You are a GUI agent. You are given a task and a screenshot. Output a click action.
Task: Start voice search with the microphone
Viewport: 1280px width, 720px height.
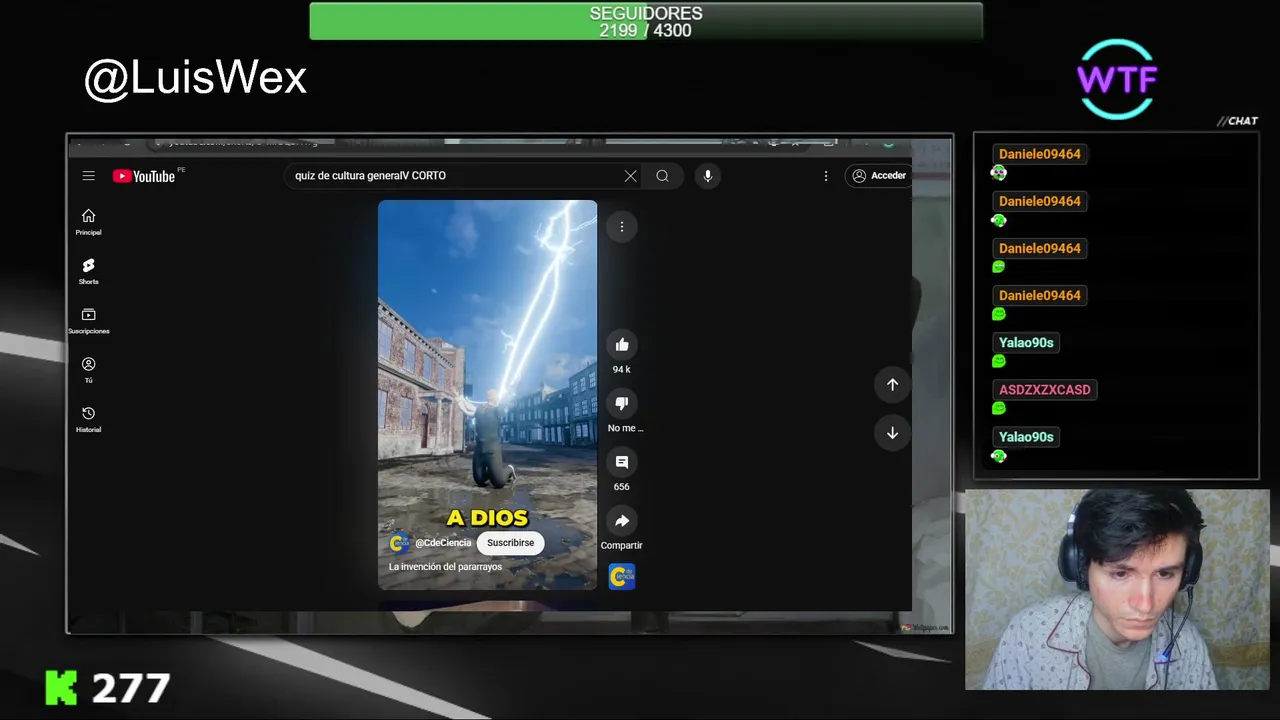[x=708, y=176]
